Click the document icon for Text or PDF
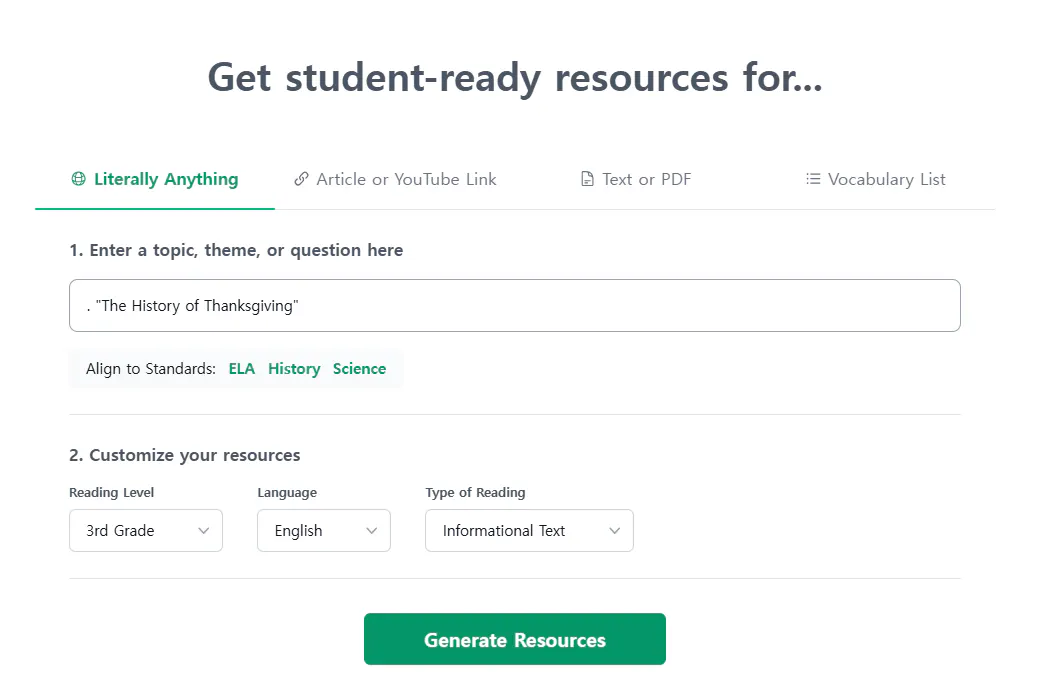This screenshot has height=691, width=1040. point(587,180)
